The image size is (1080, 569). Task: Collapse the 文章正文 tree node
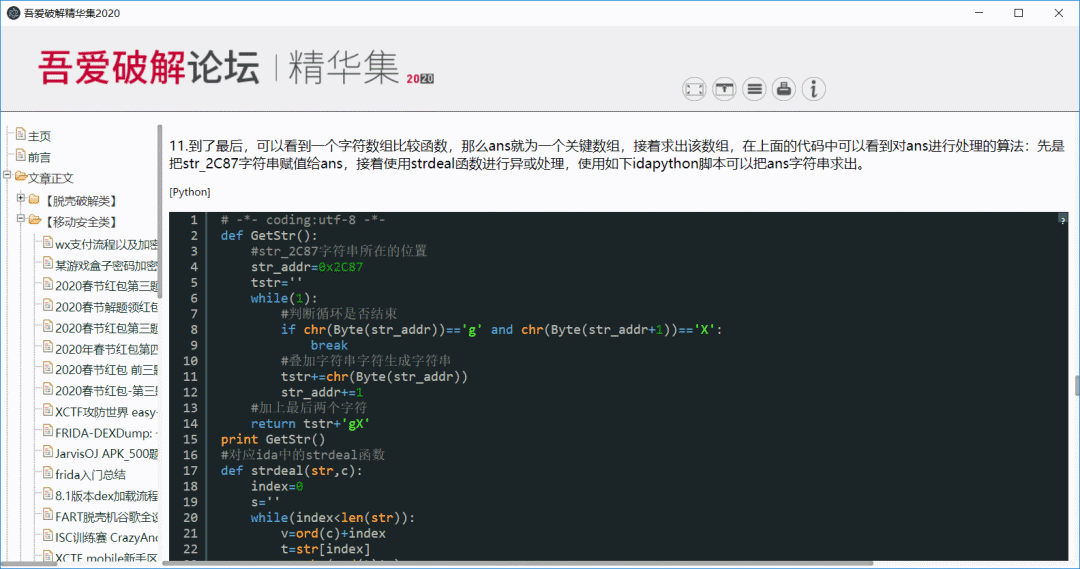(x=8, y=177)
